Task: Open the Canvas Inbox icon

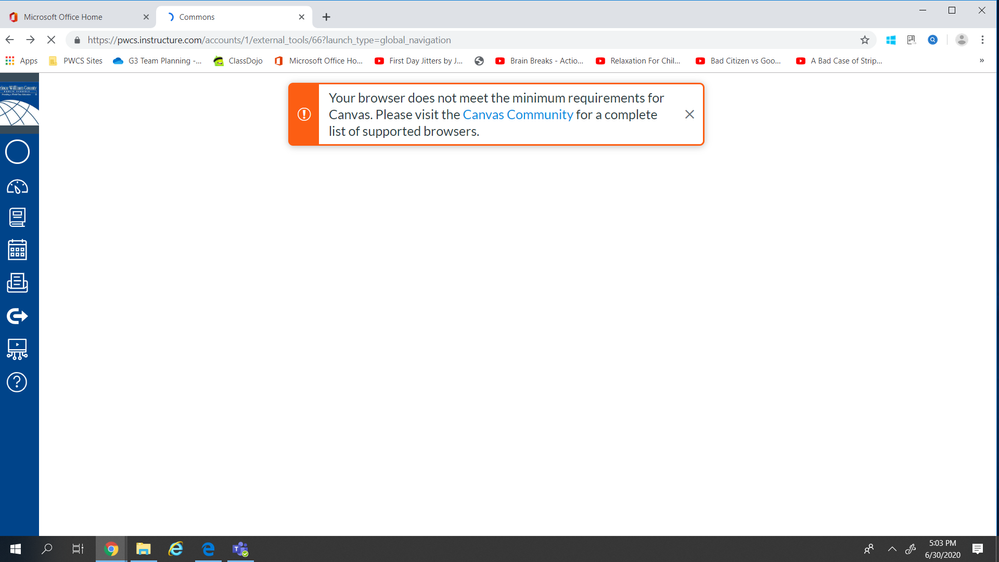Action: tap(17, 283)
